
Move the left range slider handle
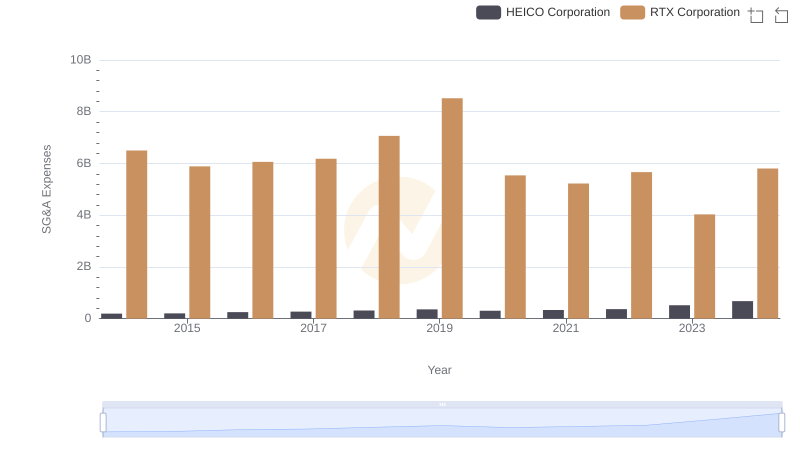(103, 423)
